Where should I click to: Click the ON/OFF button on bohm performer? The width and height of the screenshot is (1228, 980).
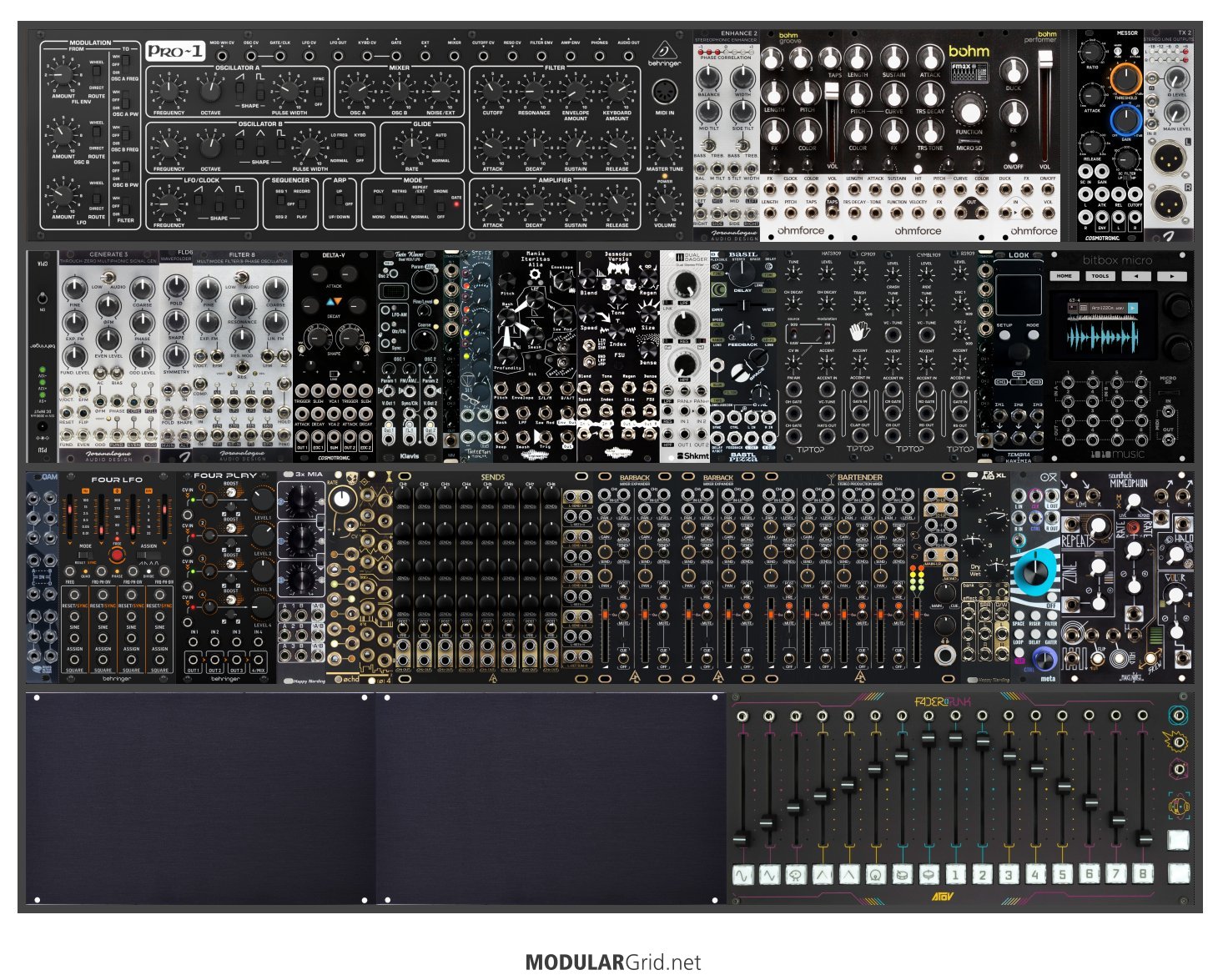[1014, 156]
